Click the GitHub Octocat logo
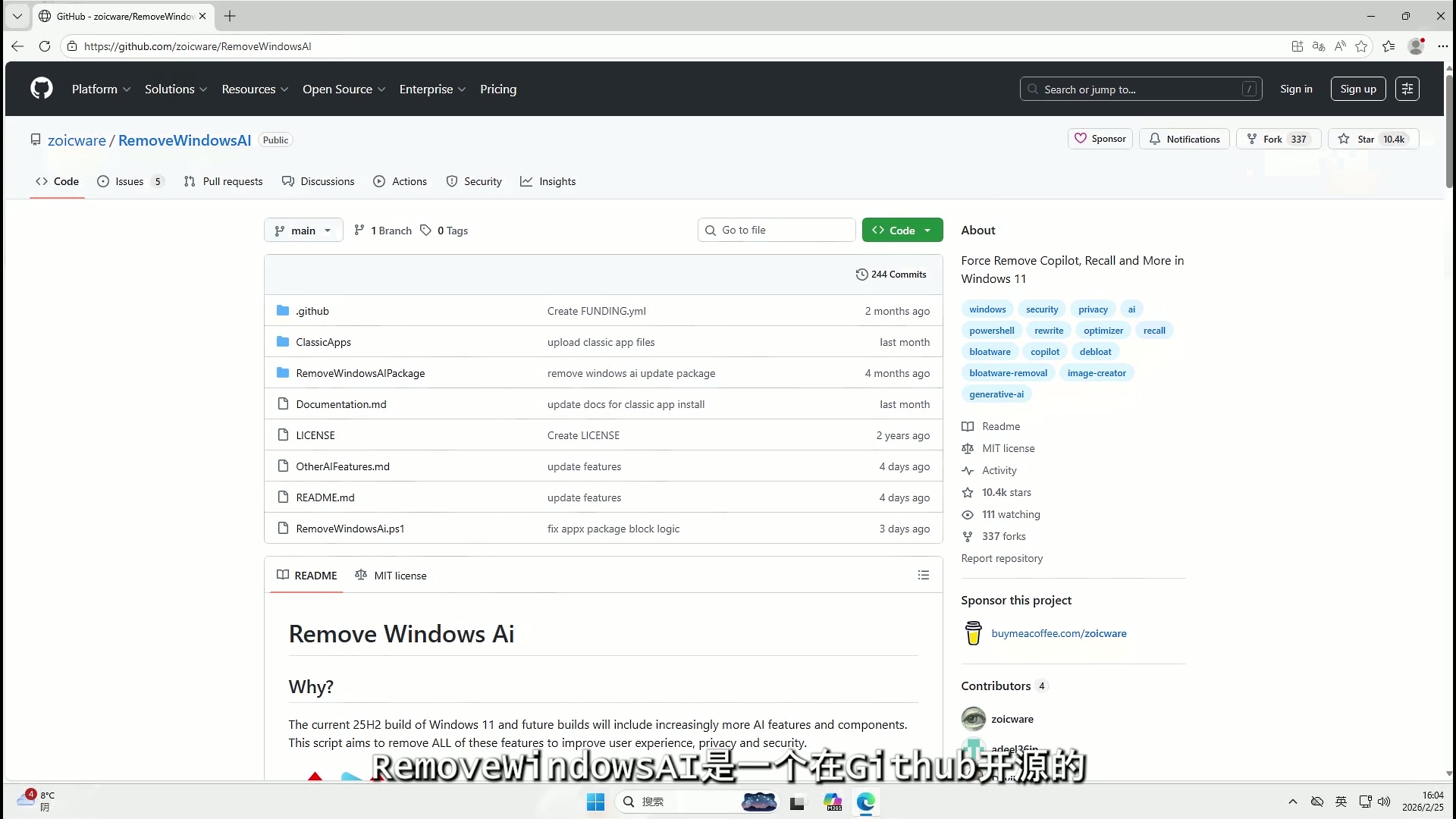This screenshot has height=819, width=1456. click(x=42, y=89)
